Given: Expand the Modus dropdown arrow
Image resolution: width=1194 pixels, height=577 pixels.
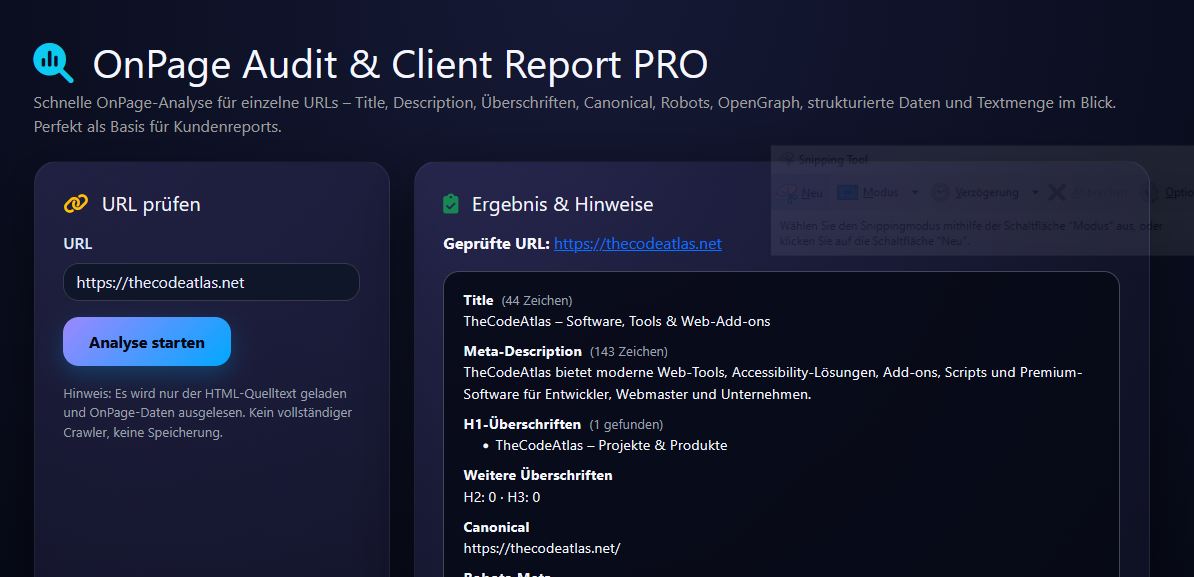Looking at the screenshot, I should [x=914, y=193].
